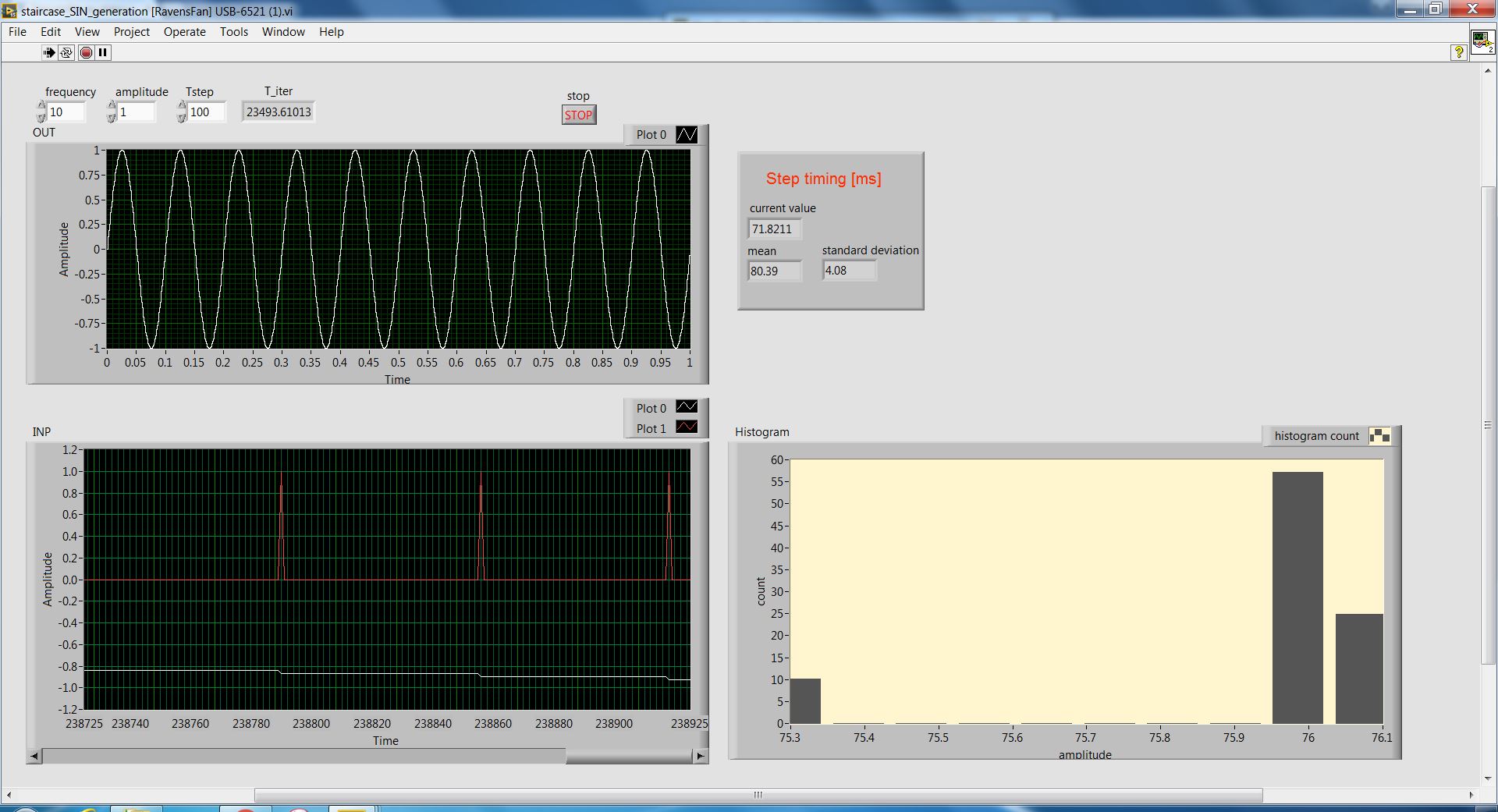The height and width of the screenshot is (812, 1498).
Task: Click OUT graph Plot 0 legend icon
Action: tap(687, 134)
